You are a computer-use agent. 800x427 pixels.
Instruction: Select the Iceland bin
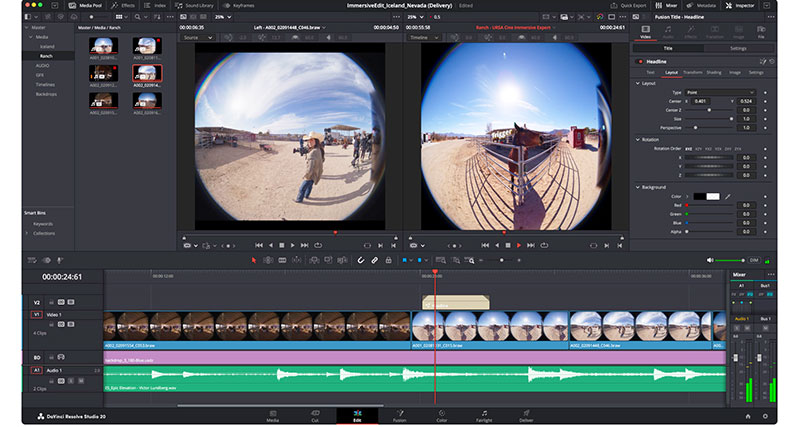click(x=47, y=46)
